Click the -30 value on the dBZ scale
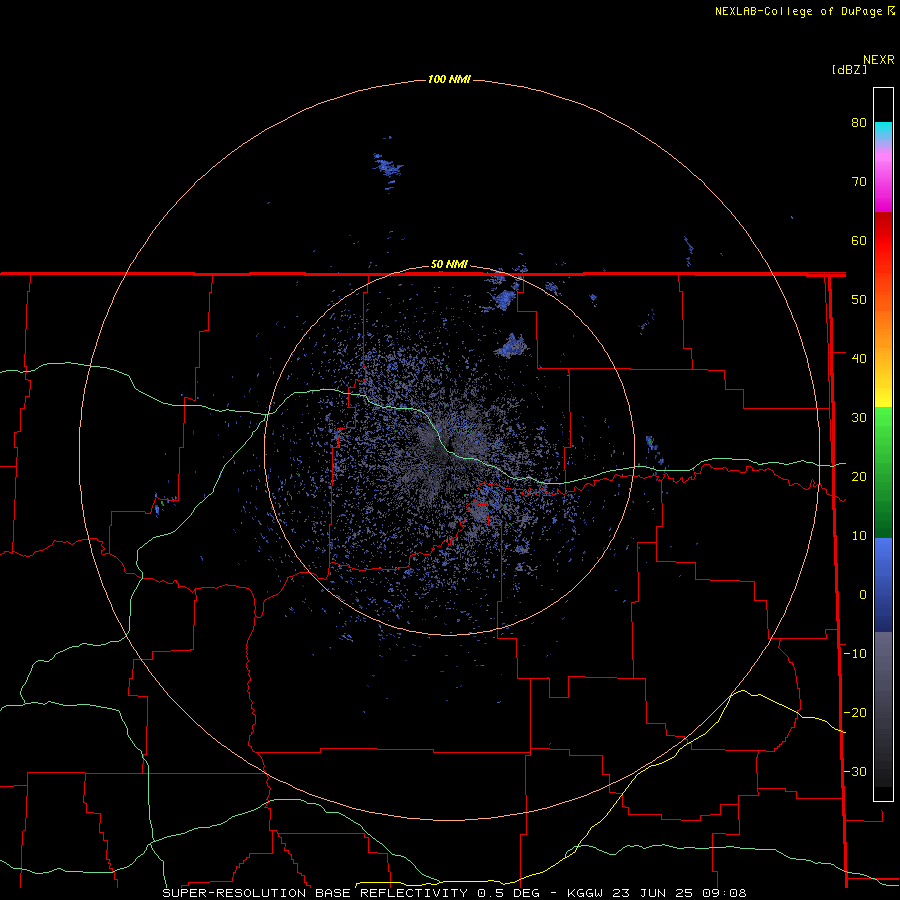Screen dimensions: 900x900 pyautogui.click(x=855, y=772)
